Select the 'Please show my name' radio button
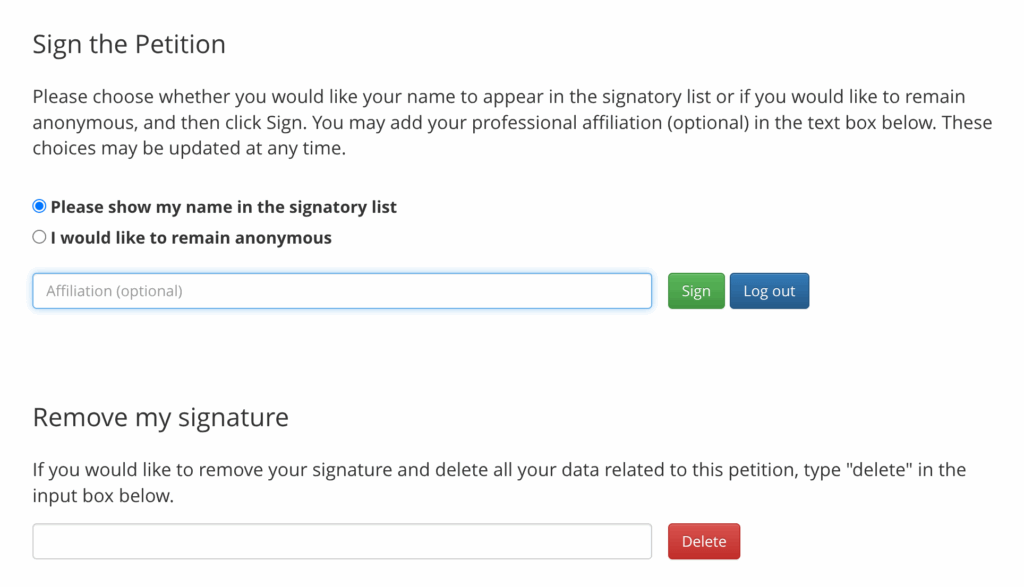The height and width of the screenshot is (587, 1024). coord(40,207)
